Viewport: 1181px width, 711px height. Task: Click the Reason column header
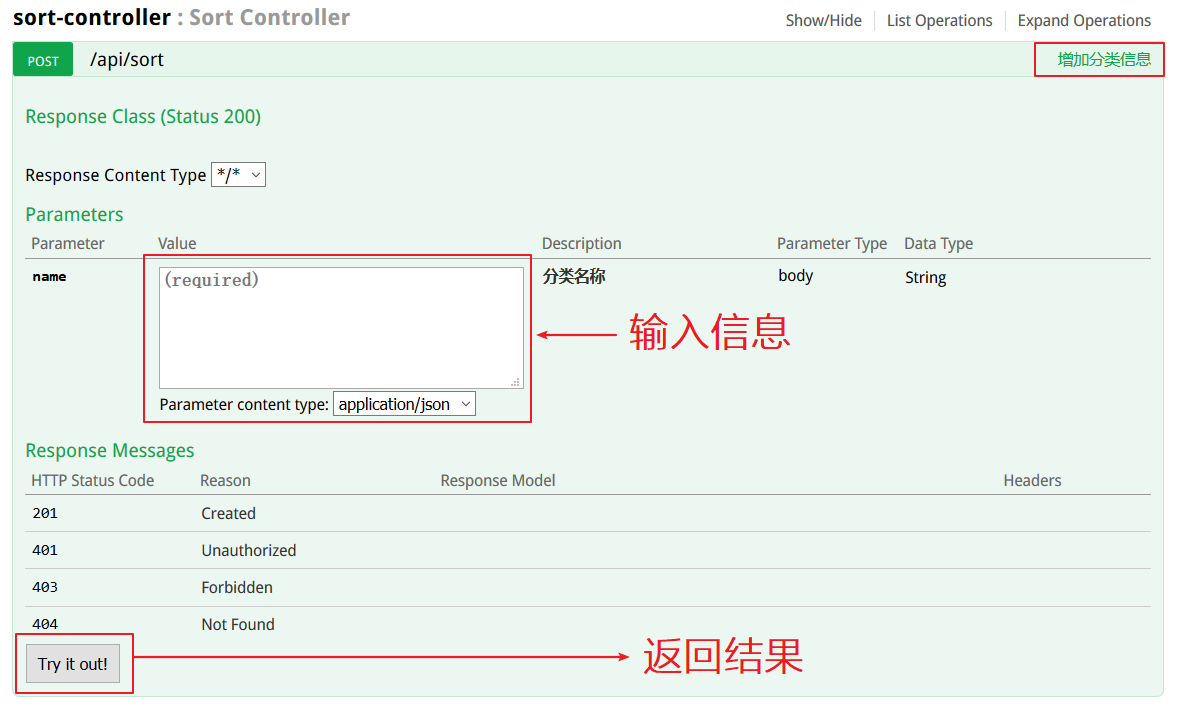point(225,481)
